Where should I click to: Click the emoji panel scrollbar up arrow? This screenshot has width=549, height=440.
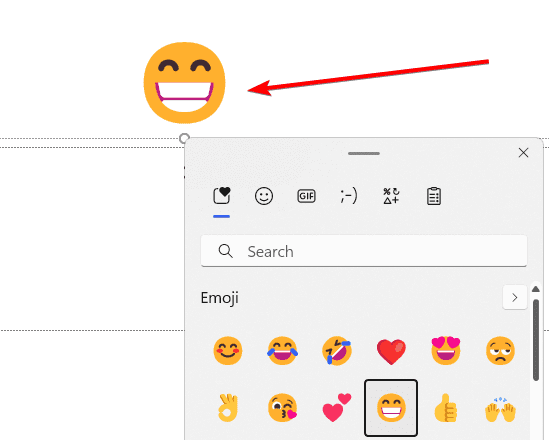(x=536, y=289)
